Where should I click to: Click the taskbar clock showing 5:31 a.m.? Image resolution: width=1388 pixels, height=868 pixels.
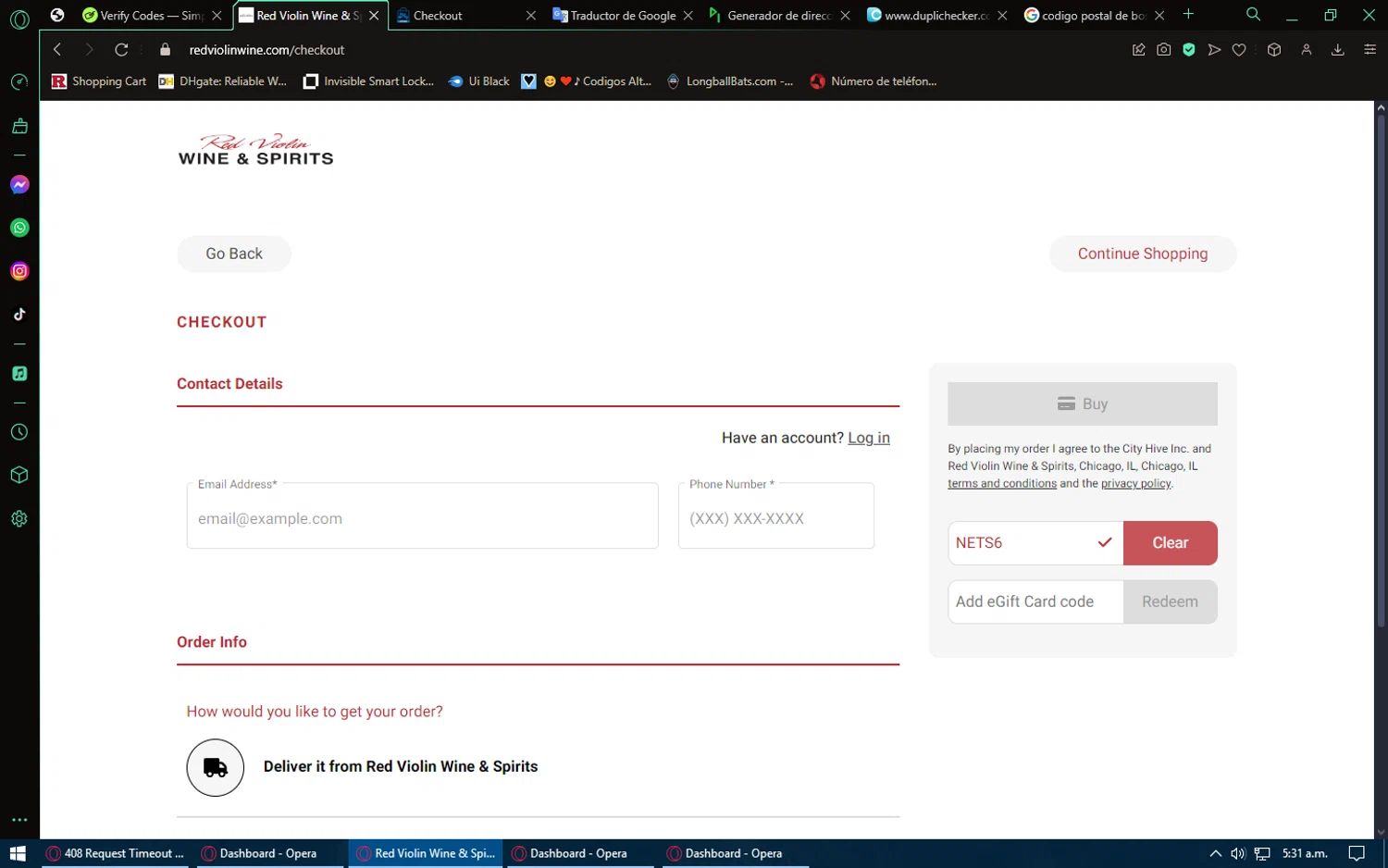tap(1305, 853)
